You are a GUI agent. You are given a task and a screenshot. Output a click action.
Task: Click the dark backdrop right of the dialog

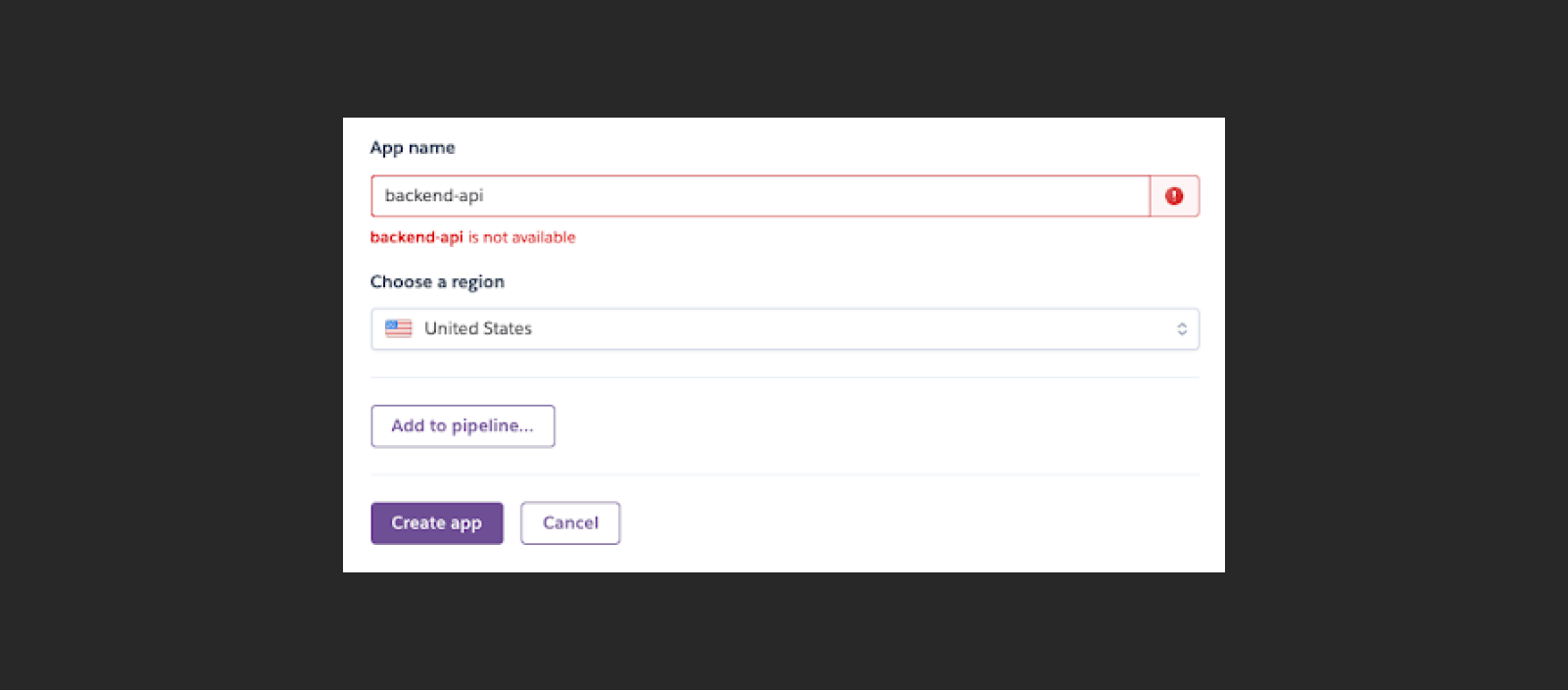pyautogui.click(x=1396, y=345)
